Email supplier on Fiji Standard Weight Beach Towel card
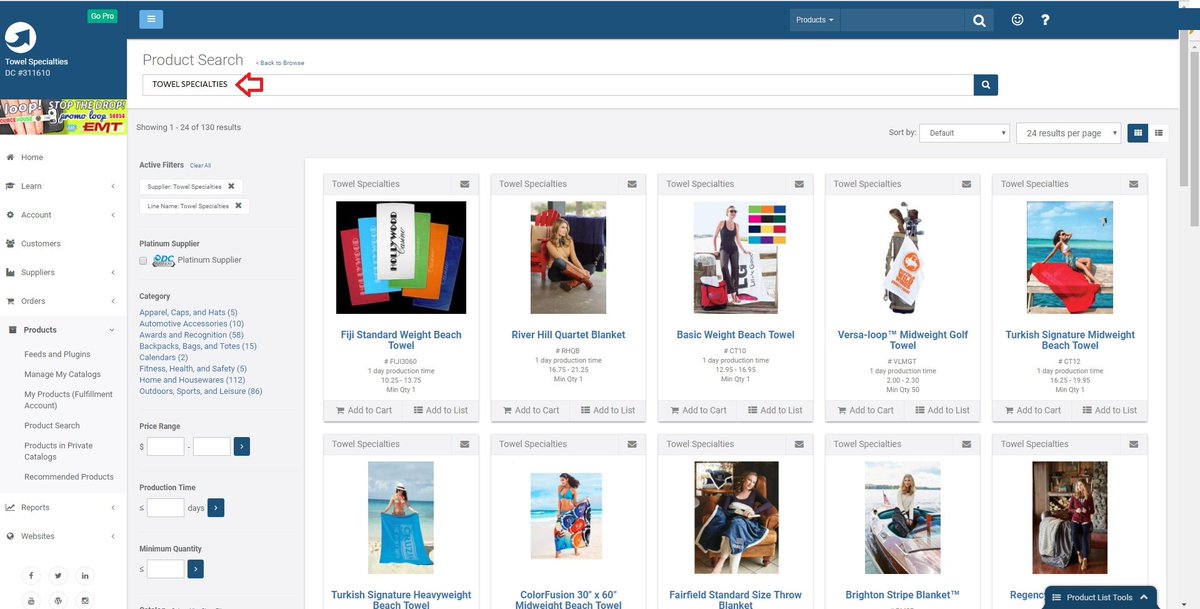The width and height of the screenshot is (1200, 609). coord(465,184)
